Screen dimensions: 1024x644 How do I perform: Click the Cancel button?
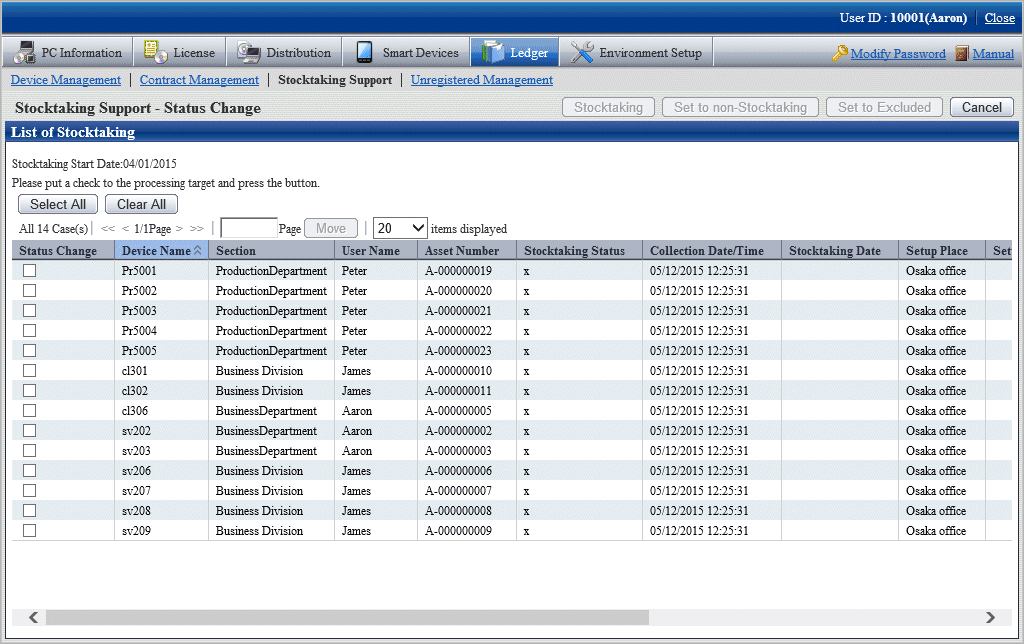coord(982,107)
